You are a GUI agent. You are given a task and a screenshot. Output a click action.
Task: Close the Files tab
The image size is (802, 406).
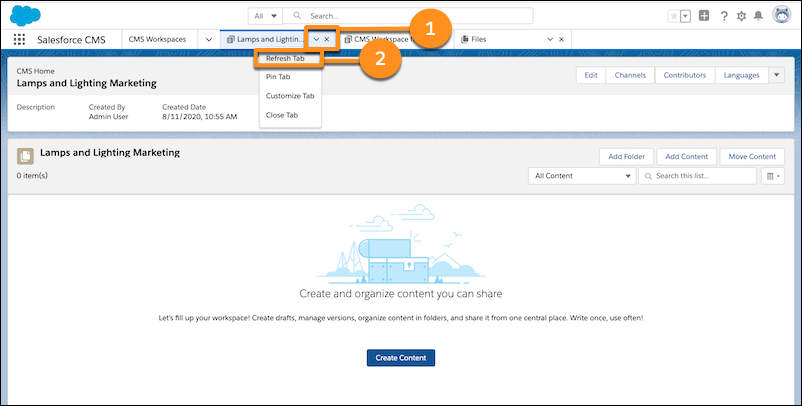pyautogui.click(x=561, y=39)
